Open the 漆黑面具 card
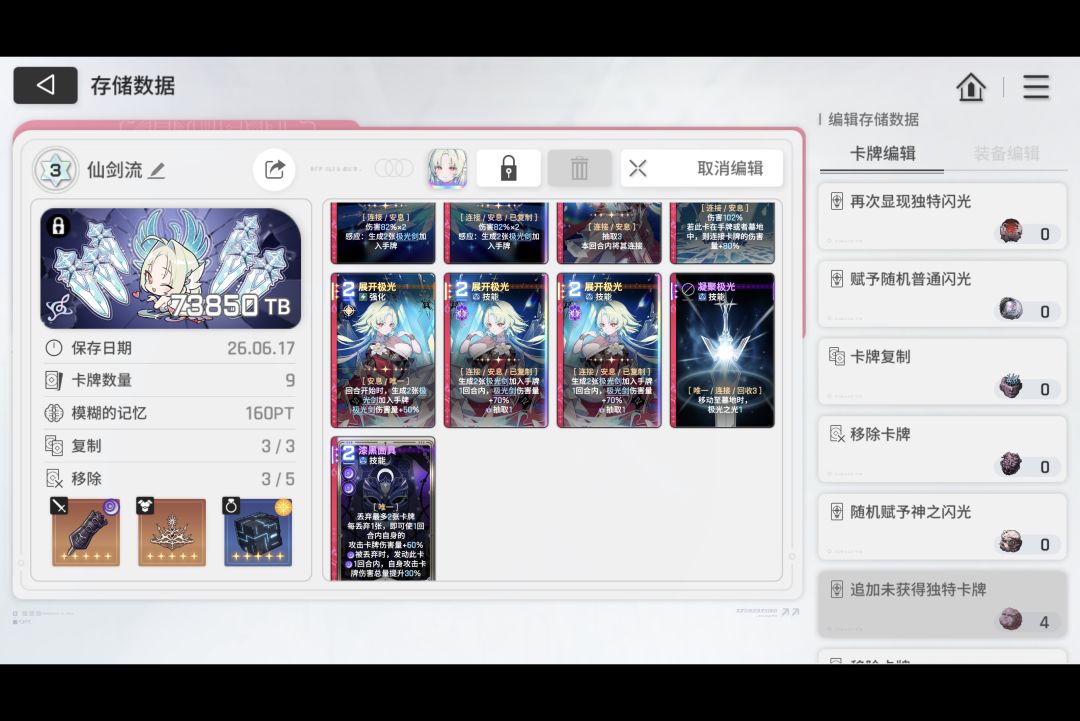The image size is (1080, 721). 383,508
